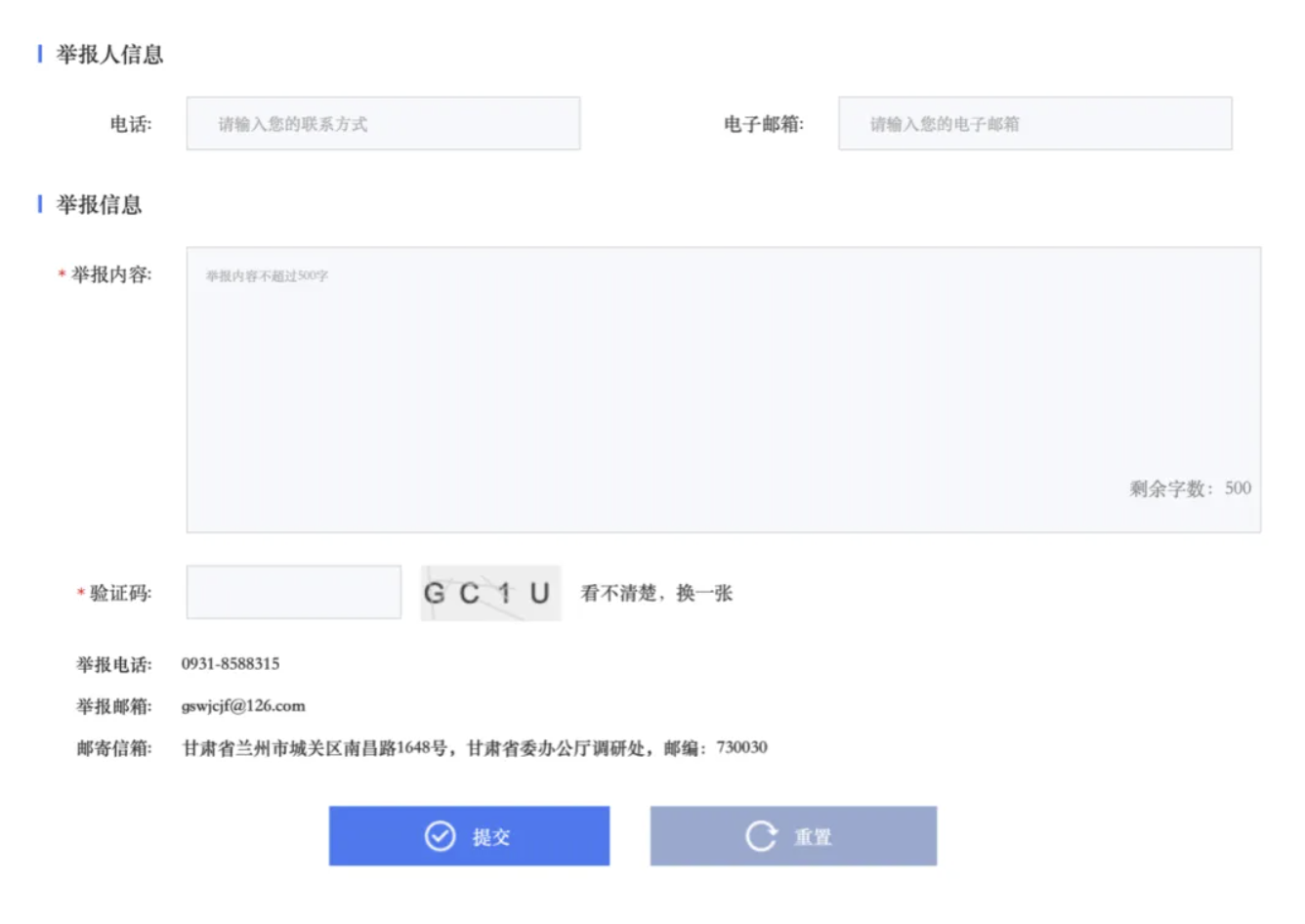
Task: Click into the 电子邮箱 input field
Action: pyautogui.click(x=1034, y=123)
